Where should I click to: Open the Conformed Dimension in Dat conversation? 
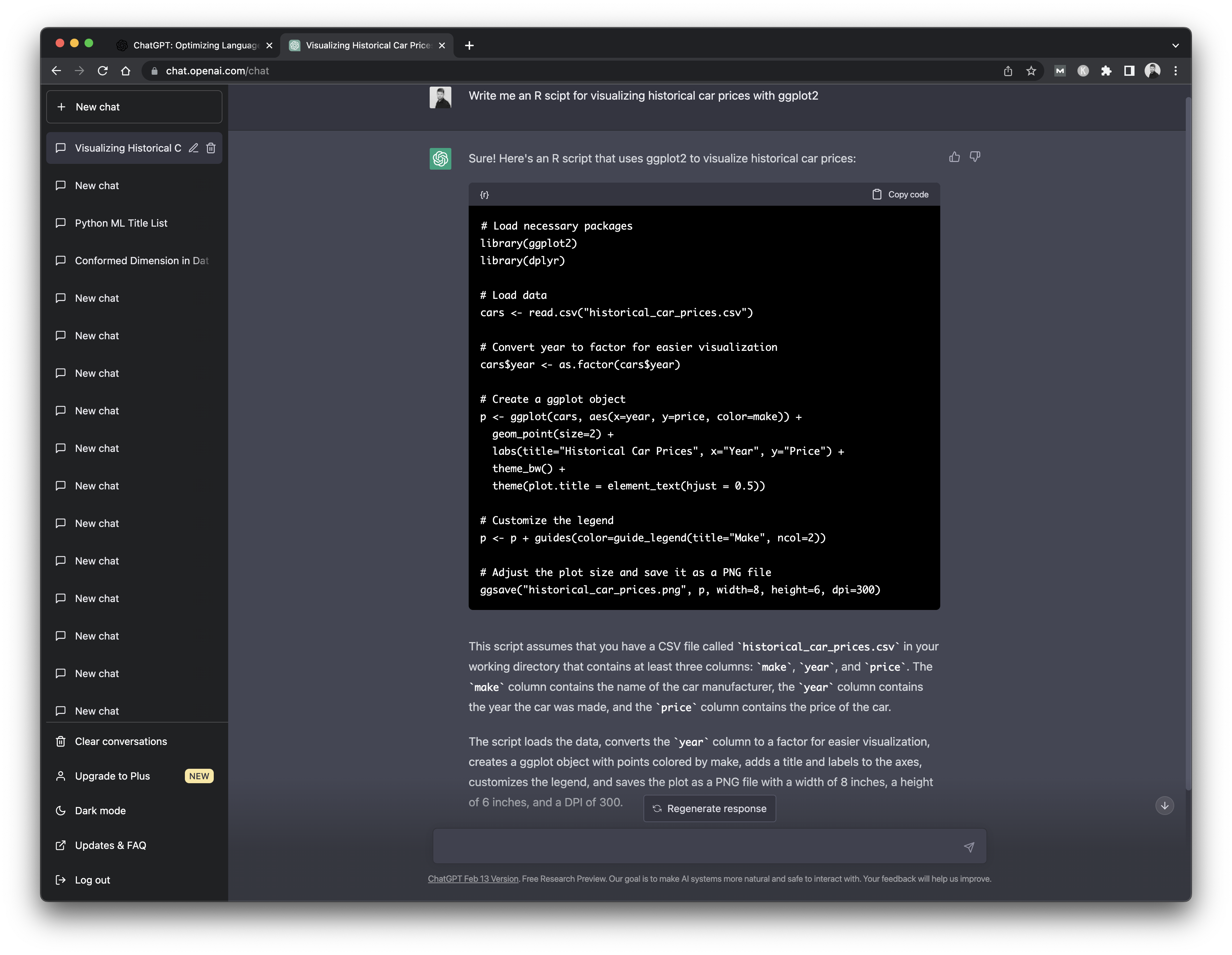click(134, 261)
